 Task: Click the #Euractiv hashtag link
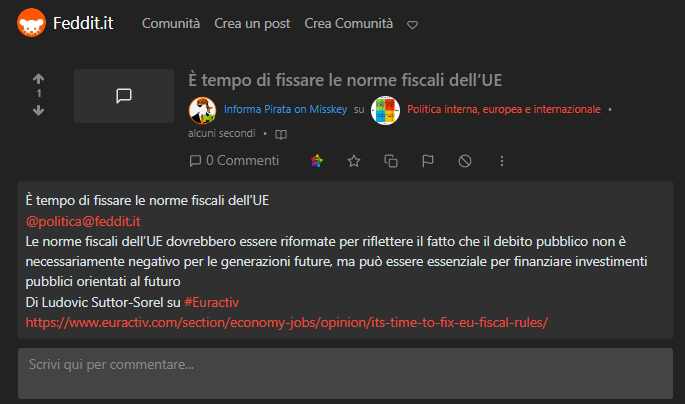click(211, 302)
